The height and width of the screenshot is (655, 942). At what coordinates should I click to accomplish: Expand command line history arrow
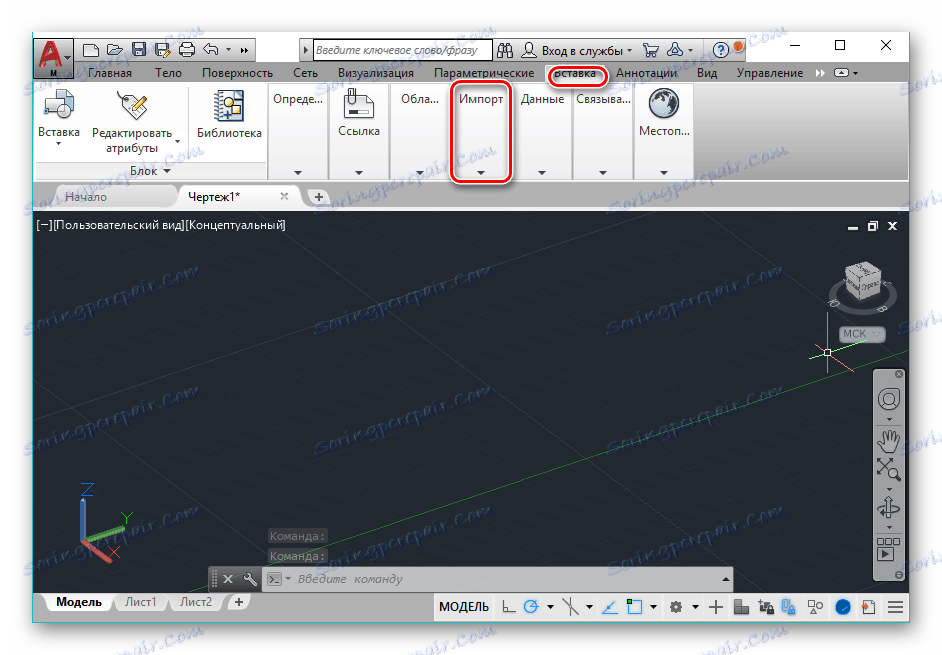[x=726, y=579]
